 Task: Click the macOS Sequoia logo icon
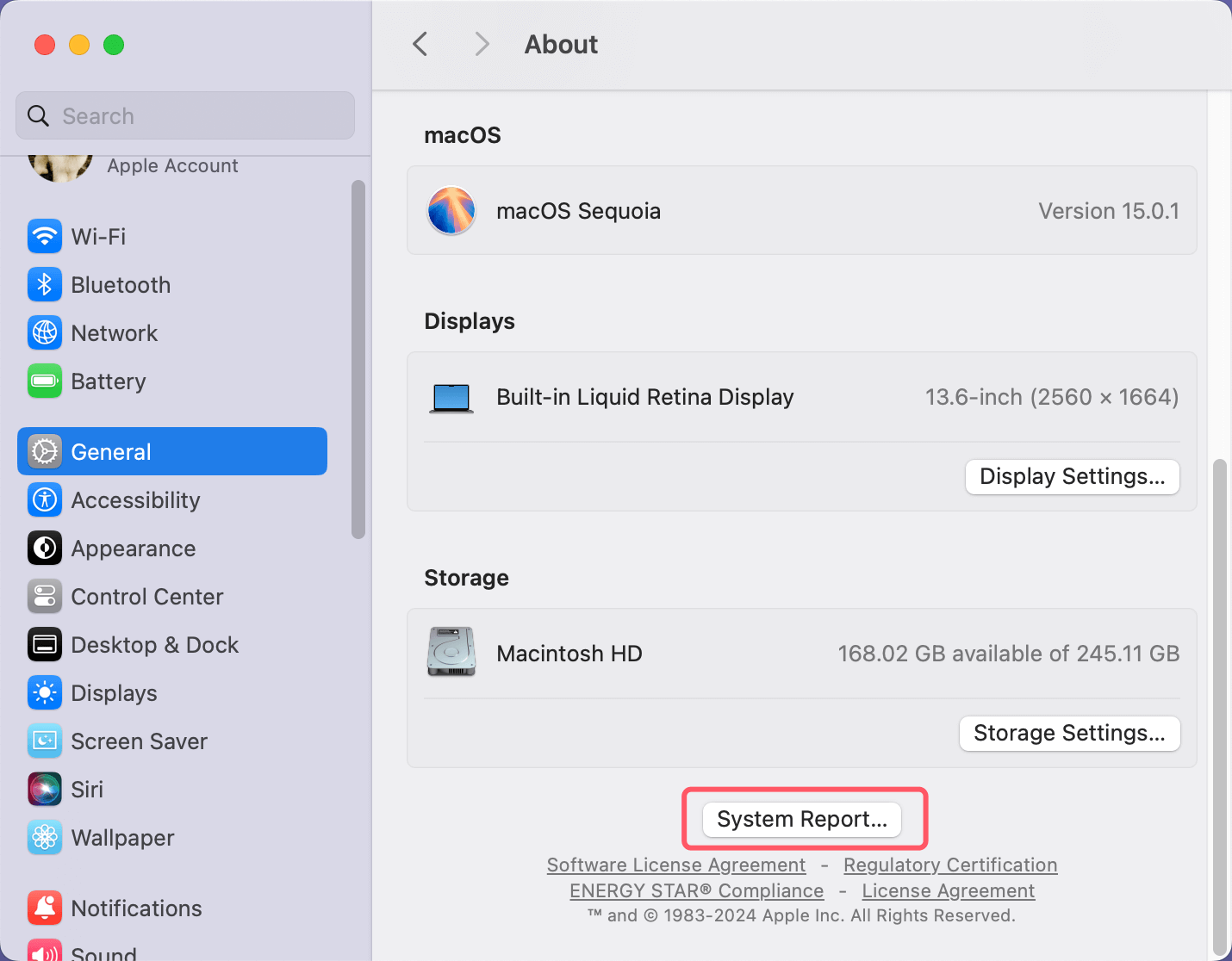[451, 211]
